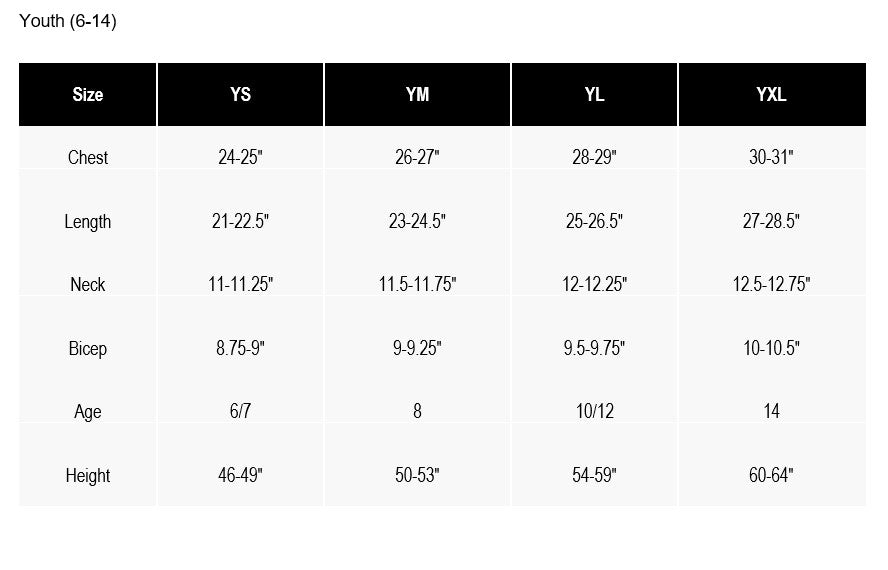The width and height of the screenshot is (888, 570).
Task: Click YS chest value 24-25"
Action: 240,157
